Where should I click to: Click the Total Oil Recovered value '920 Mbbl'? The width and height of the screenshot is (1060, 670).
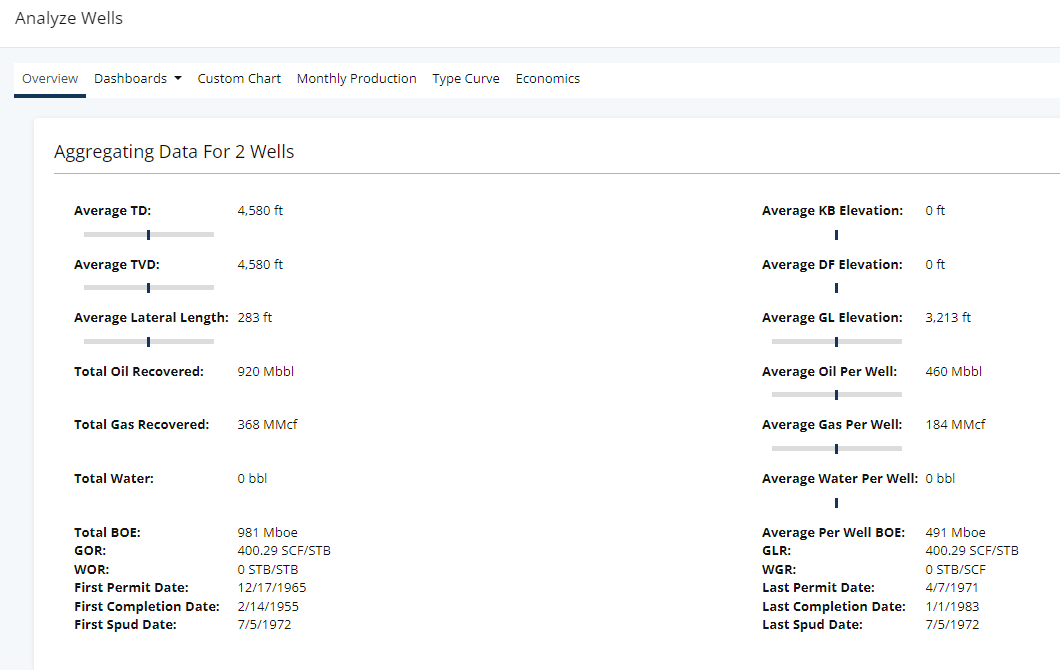tap(266, 371)
